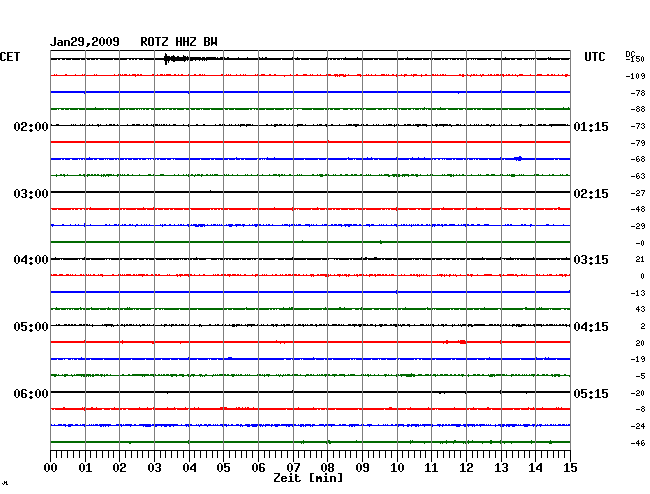The image size is (650, 494).
Task: Click the DC offset value -24
Action: [638, 426]
